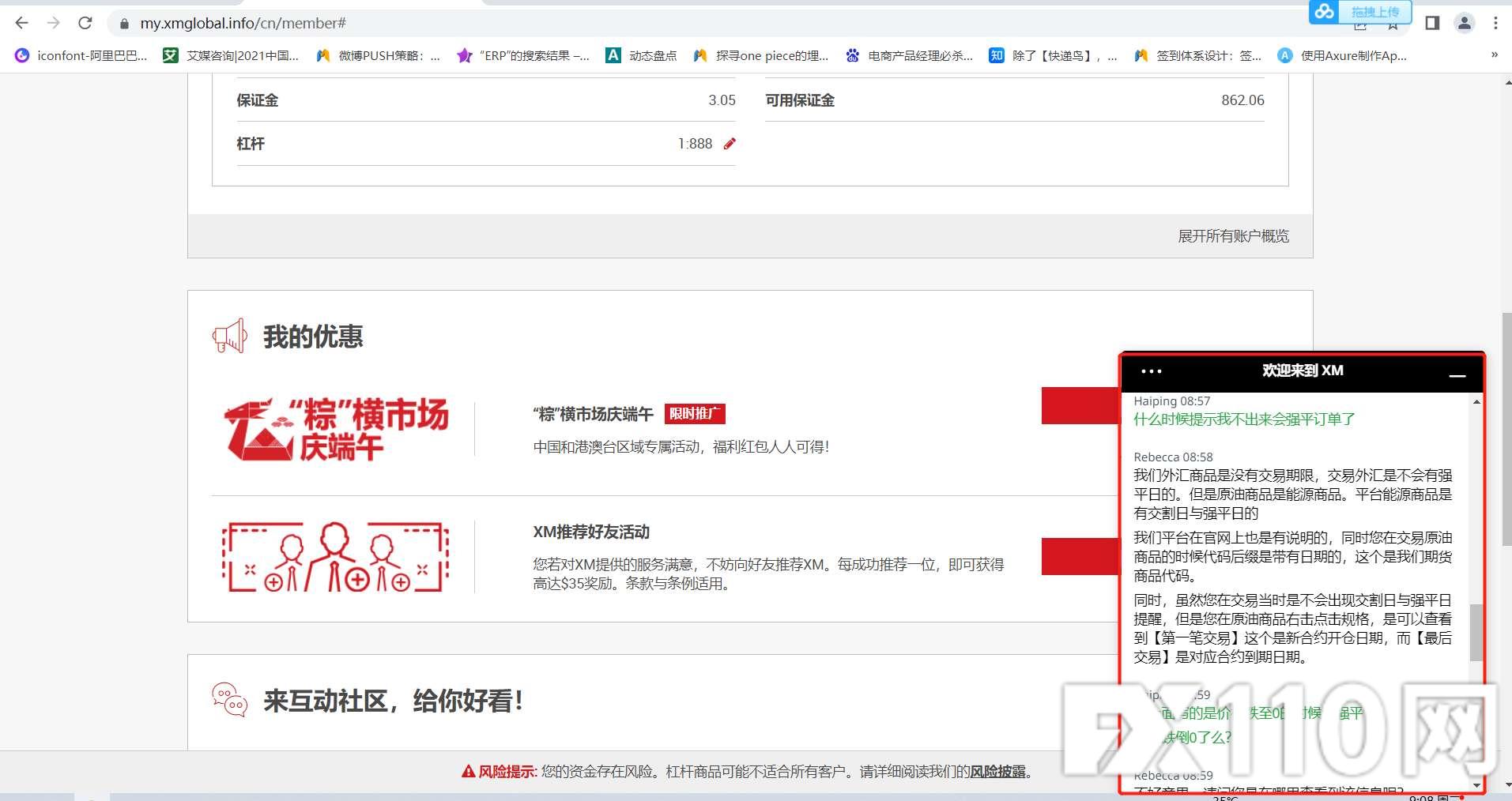The image size is (1512, 801).
Task: Select the 保证金 value 3.05
Action: (722, 100)
